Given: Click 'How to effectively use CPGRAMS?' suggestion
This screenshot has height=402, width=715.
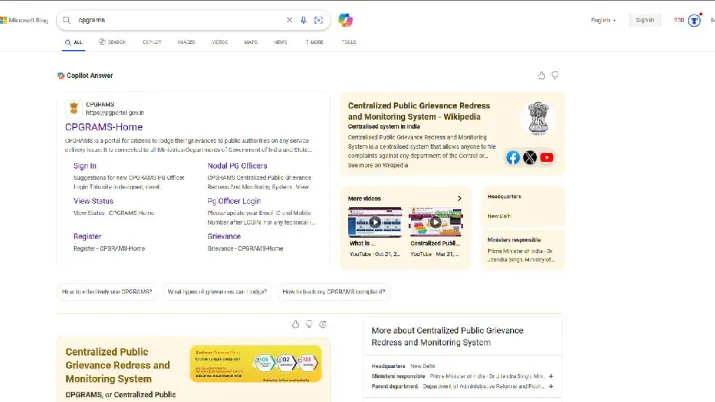Looking at the screenshot, I should point(107,292).
